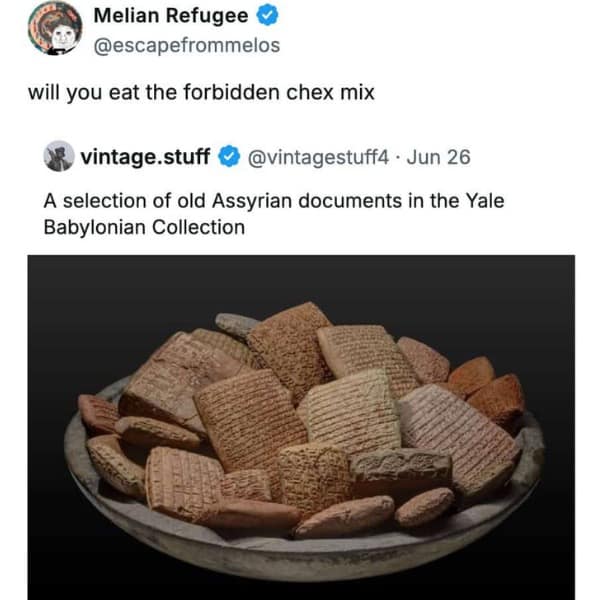The width and height of the screenshot is (600, 600).
Task: Visit the @vintagestuff4 handle
Action: coord(321,157)
